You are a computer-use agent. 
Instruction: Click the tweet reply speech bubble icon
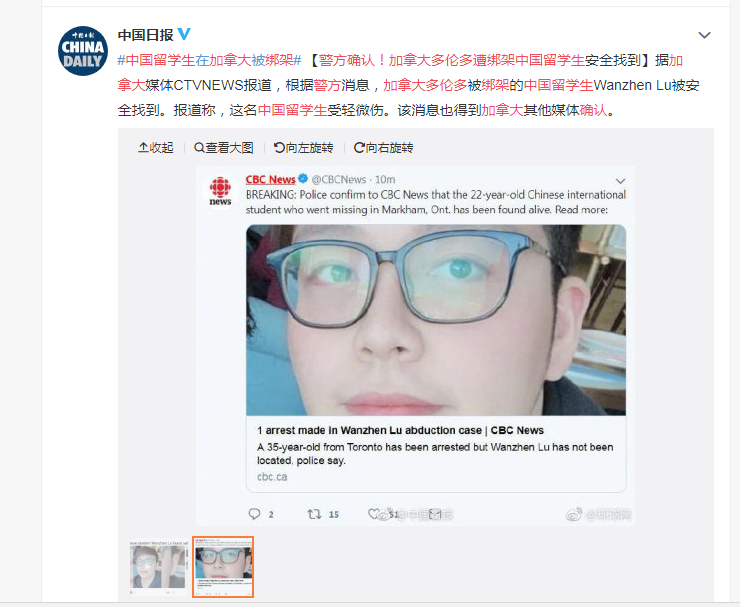(254, 514)
